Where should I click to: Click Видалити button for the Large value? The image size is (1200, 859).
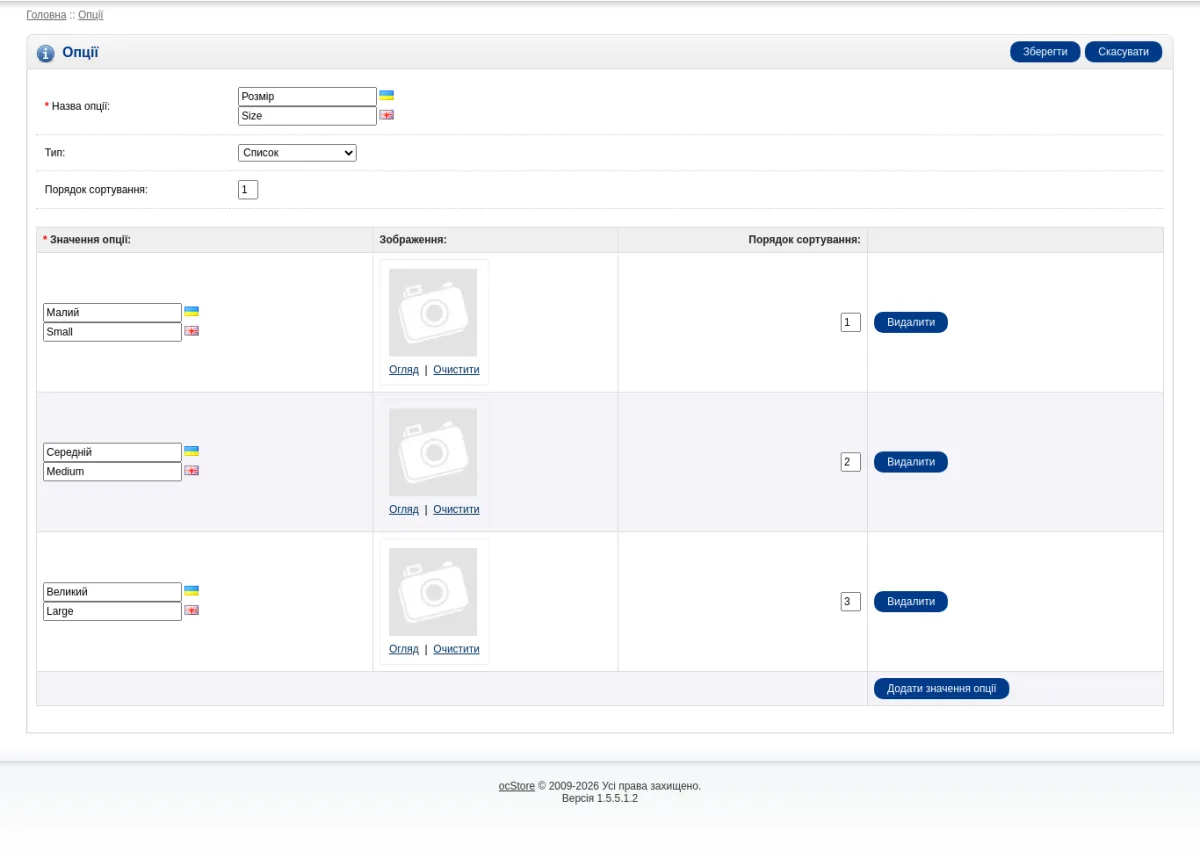click(911, 602)
